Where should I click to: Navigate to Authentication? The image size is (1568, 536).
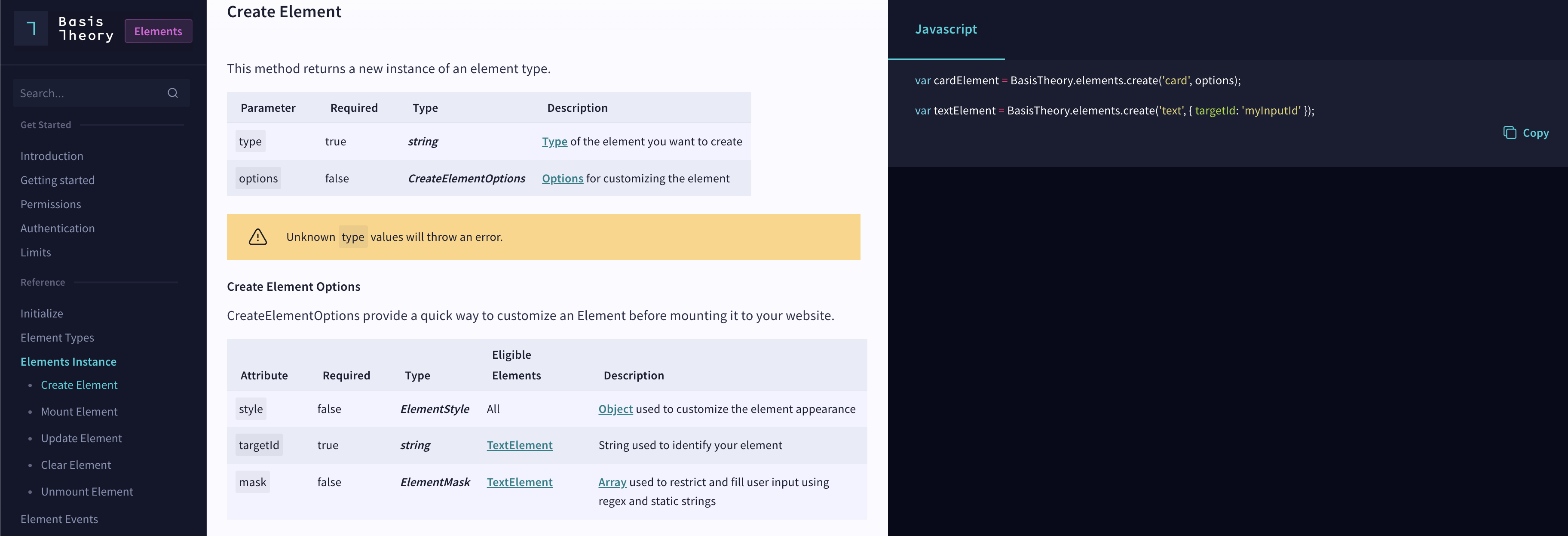click(57, 228)
